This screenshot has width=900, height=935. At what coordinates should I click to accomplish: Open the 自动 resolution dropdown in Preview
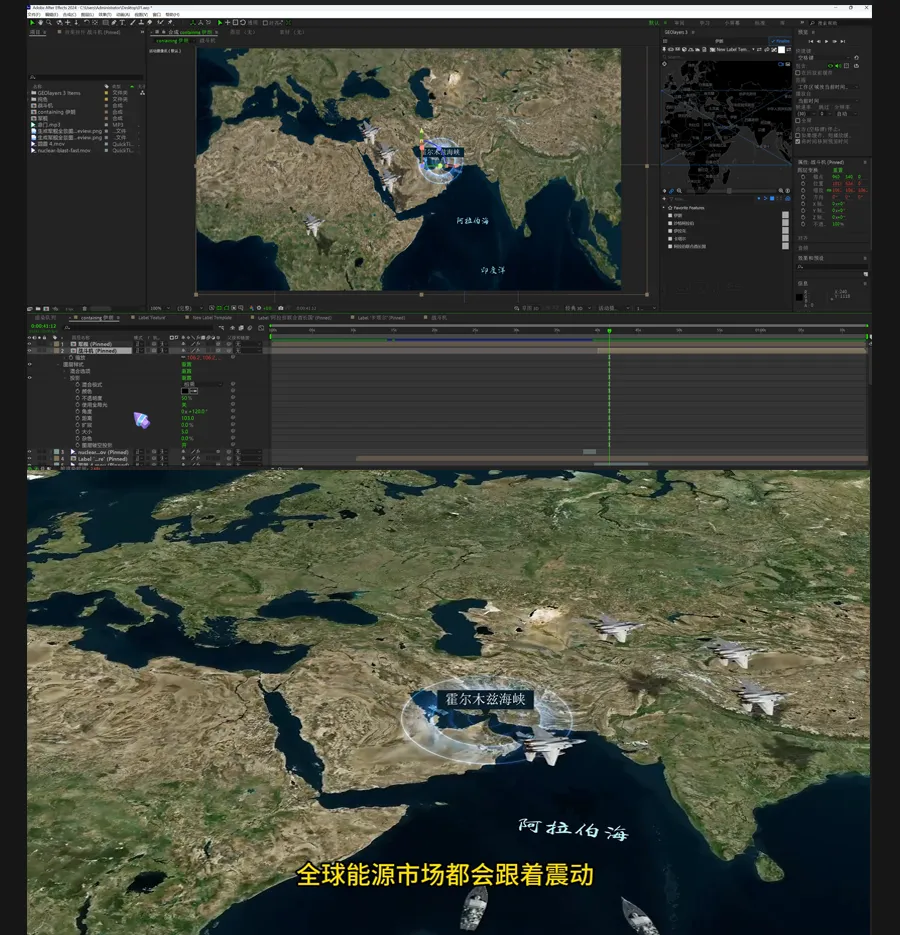(846, 114)
